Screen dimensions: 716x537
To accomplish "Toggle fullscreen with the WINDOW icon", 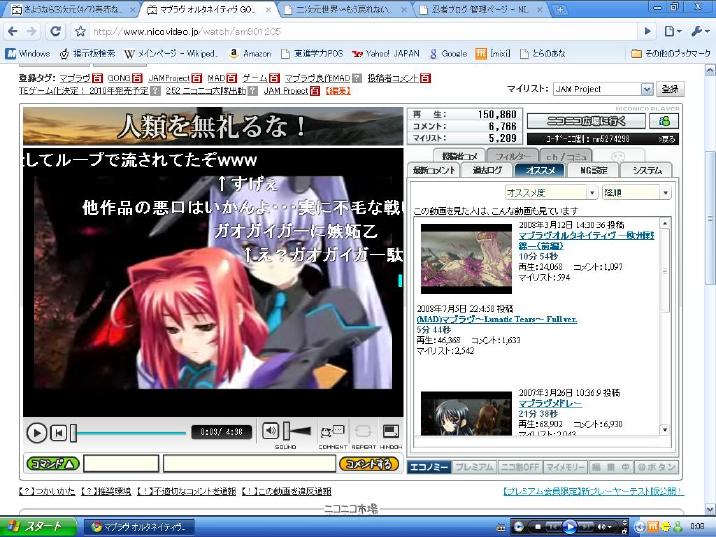I will click(x=390, y=431).
